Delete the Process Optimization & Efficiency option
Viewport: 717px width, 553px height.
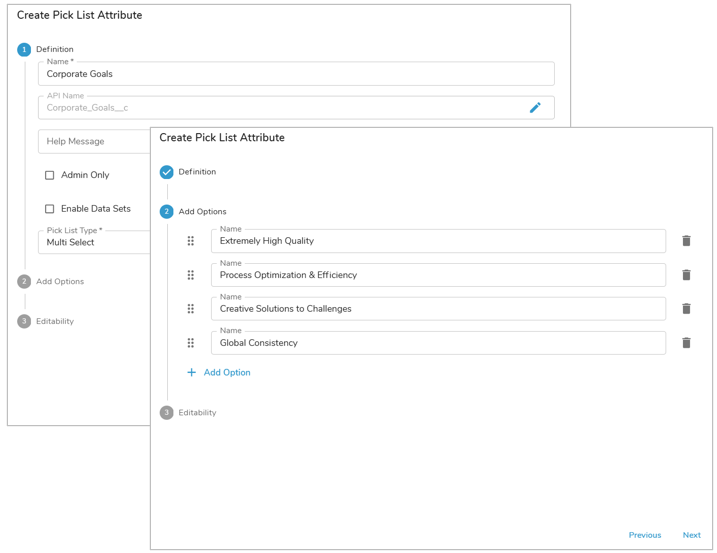pyautogui.click(x=686, y=275)
